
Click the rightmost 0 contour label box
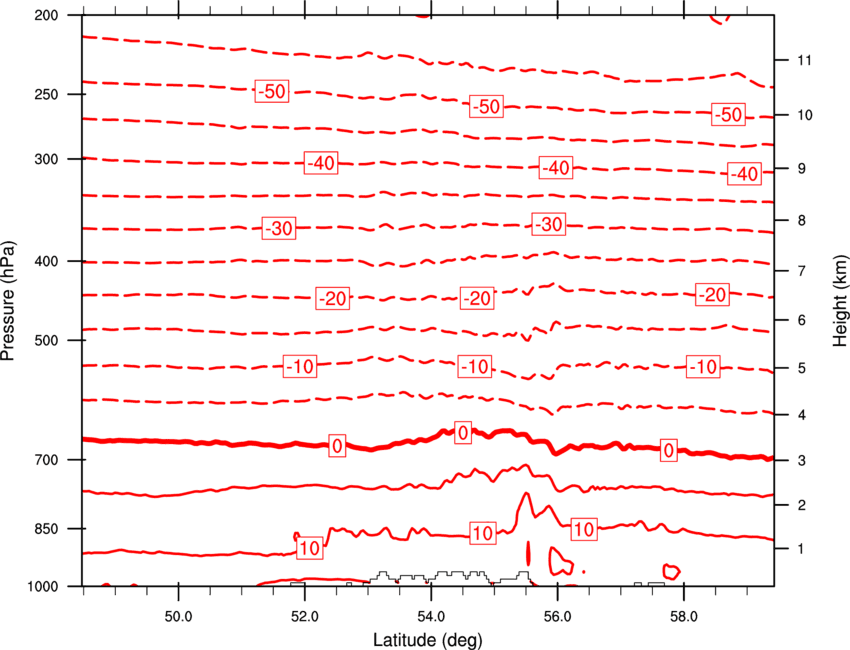[x=669, y=450]
